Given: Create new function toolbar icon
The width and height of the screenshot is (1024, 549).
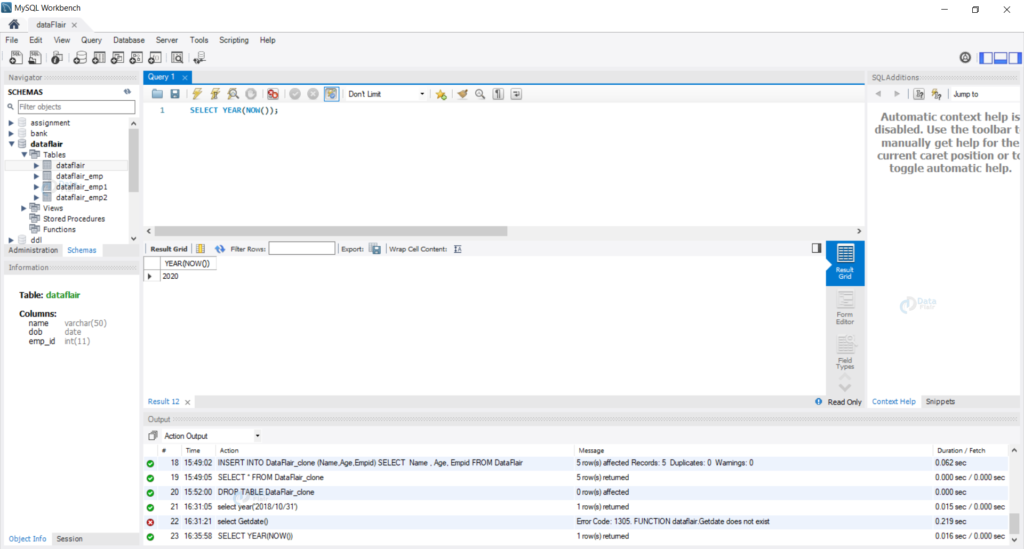Looking at the screenshot, I should (x=155, y=58).
